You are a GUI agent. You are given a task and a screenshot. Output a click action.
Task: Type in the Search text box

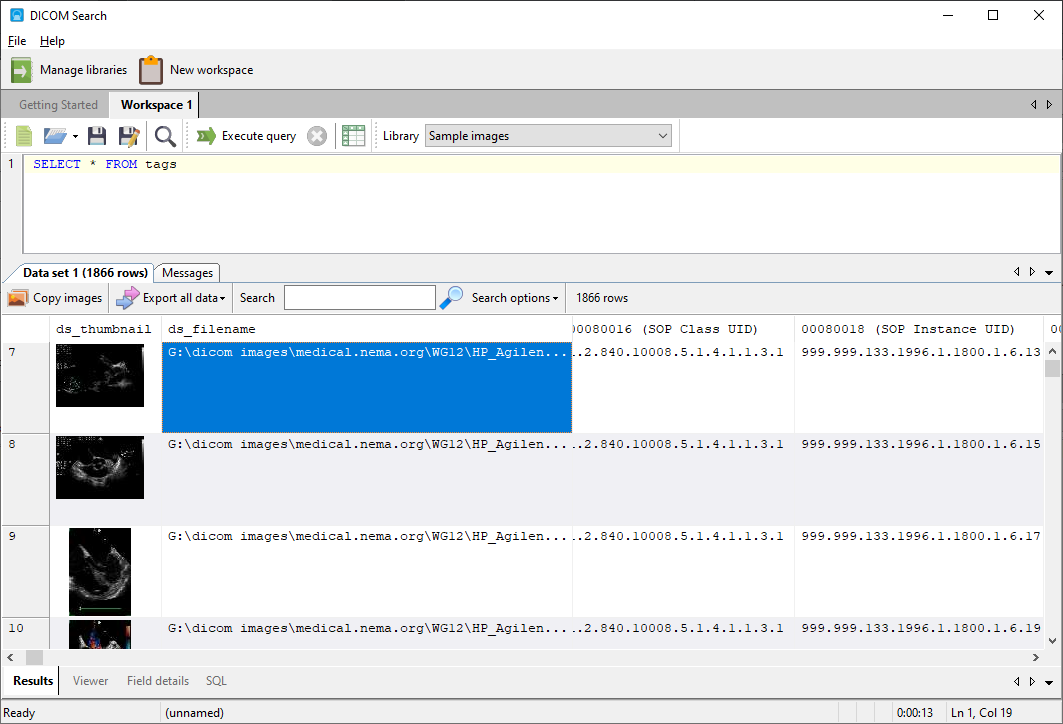tap(359, 297)
